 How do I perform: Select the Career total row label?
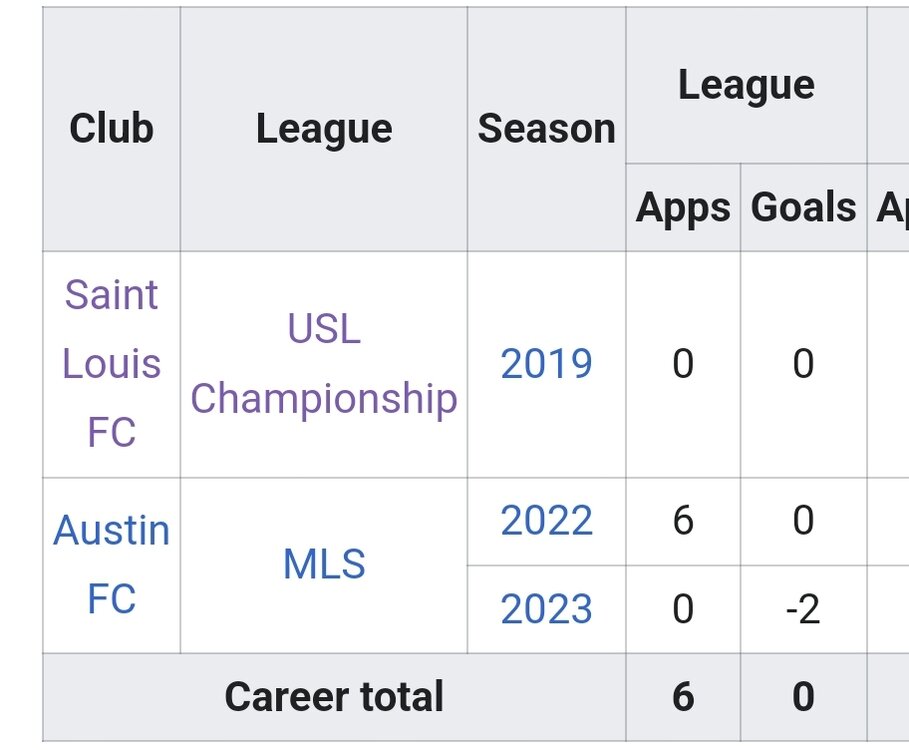click(x=334, y=697)
